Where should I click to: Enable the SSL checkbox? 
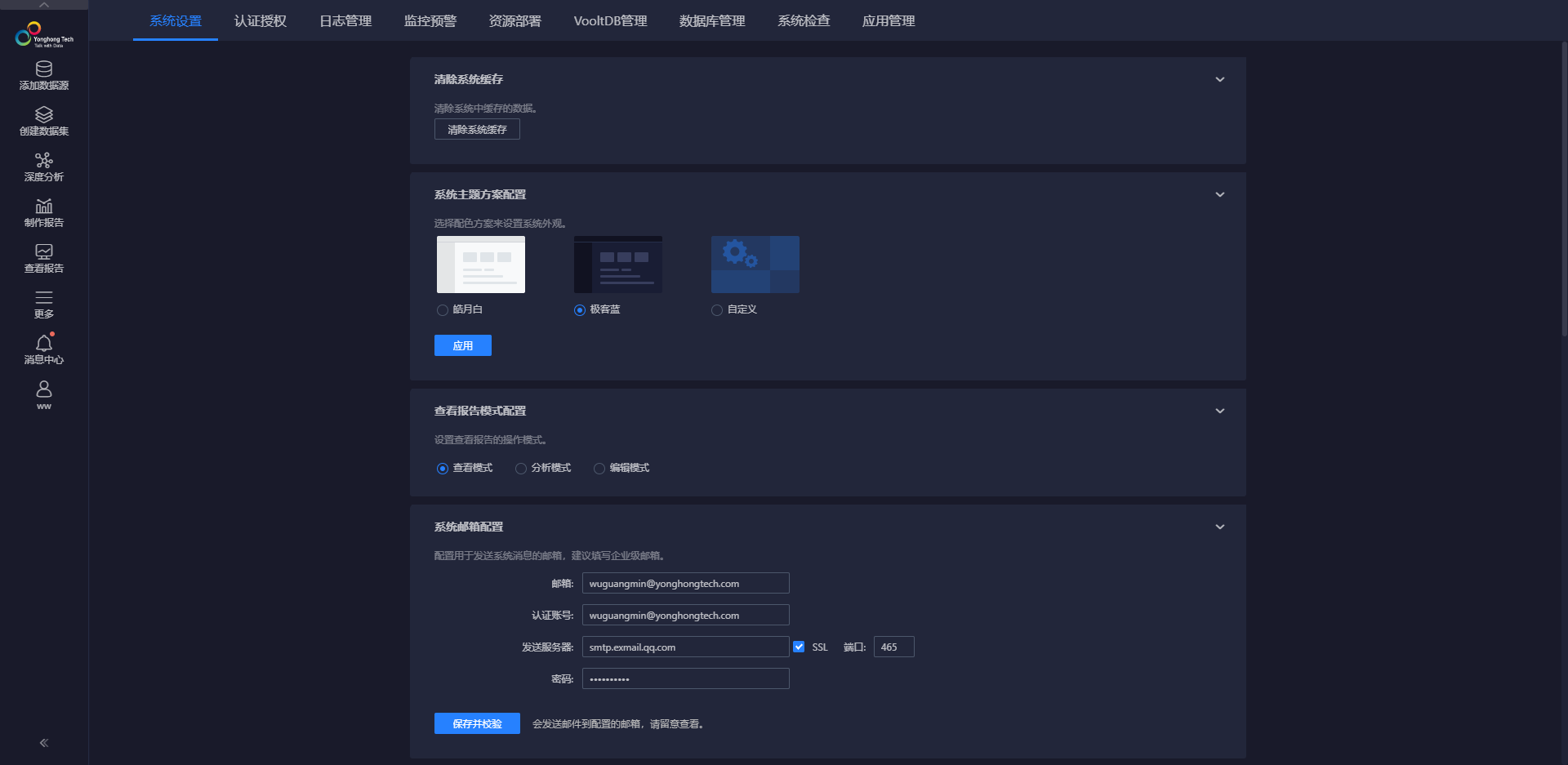pos(798,646)
